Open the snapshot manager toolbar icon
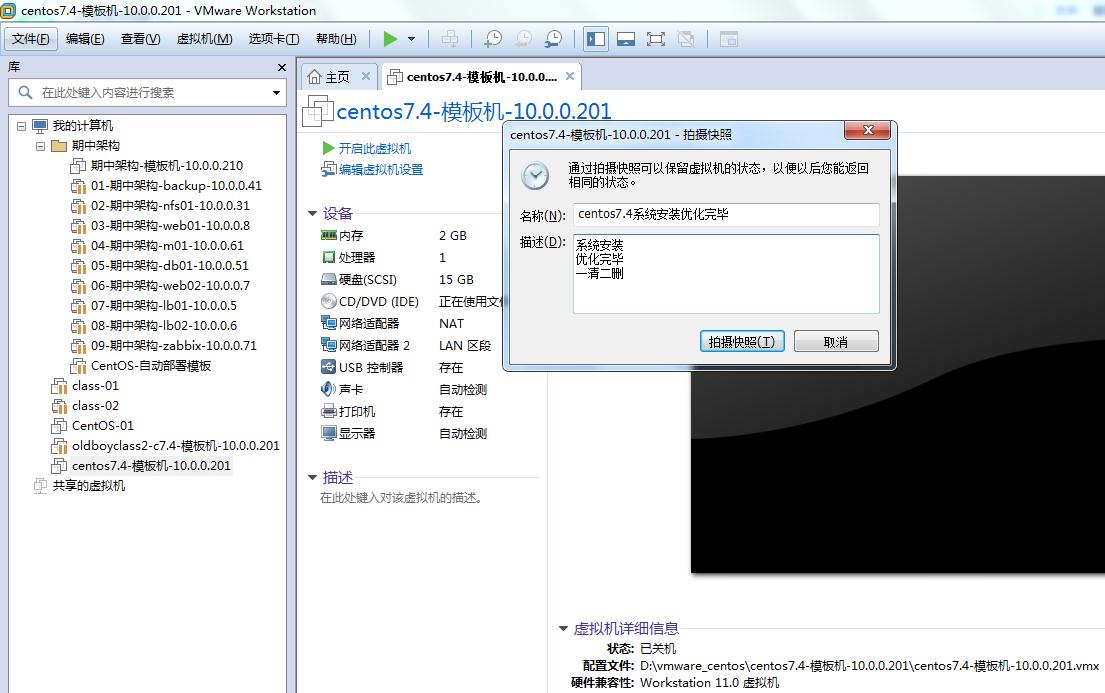Screen dimensions: 1105x693 (x=553, y=39)
